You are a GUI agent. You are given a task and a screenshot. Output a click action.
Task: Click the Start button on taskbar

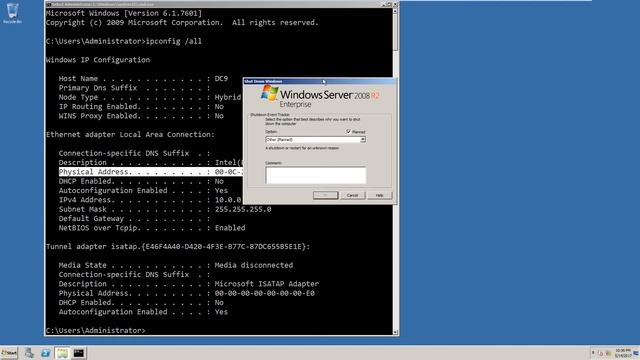coord(9,353)
